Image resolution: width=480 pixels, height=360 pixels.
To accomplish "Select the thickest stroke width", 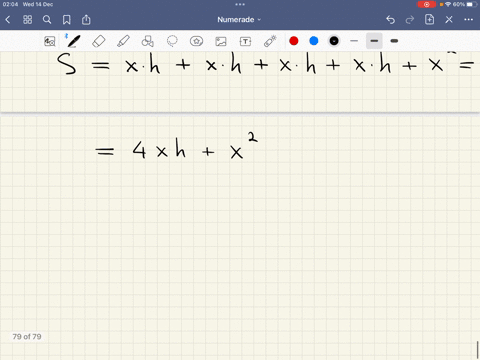I will 394,41.
